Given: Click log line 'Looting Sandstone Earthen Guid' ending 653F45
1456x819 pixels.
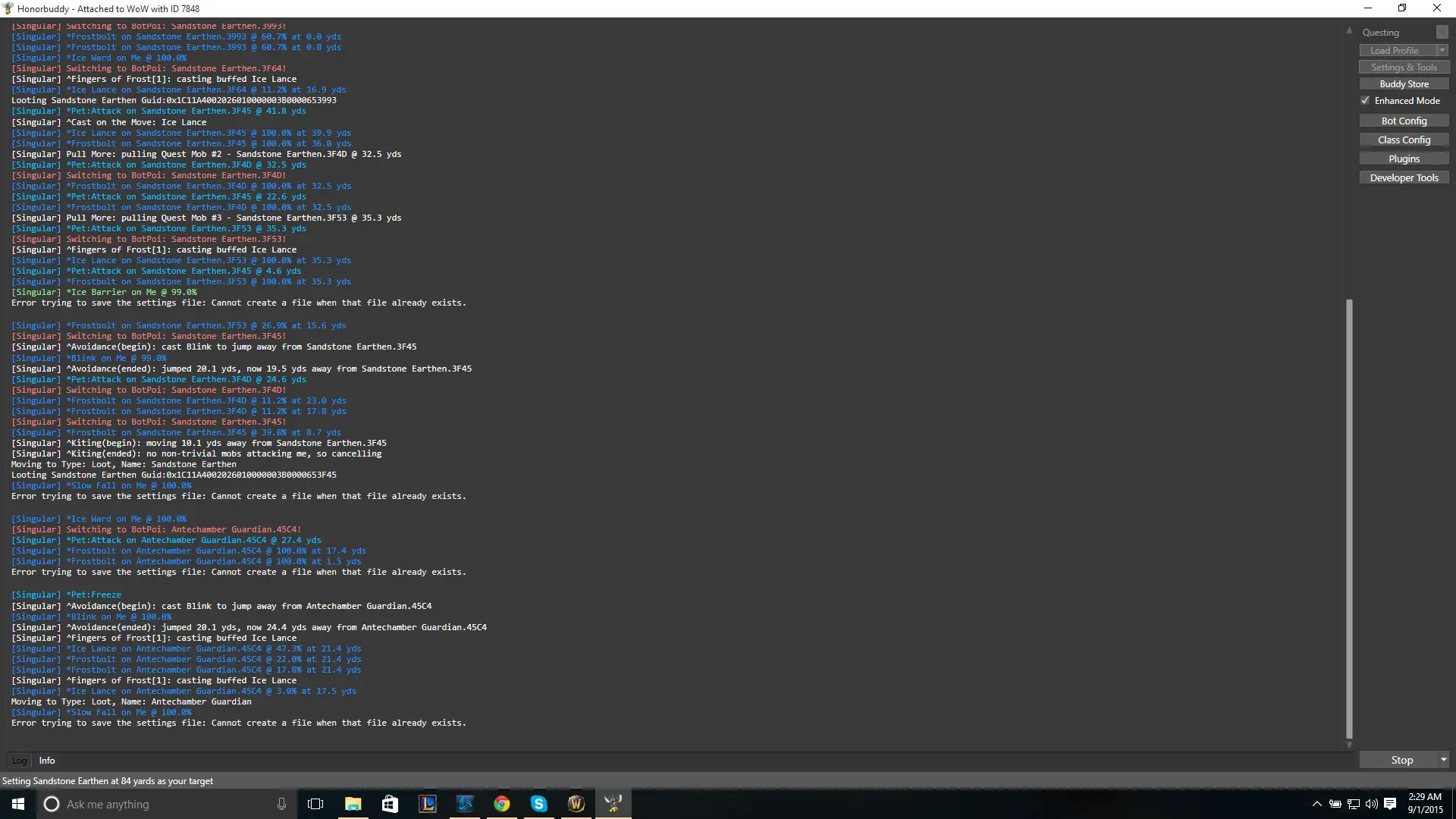Looking at the screenshot, I should coord(174,475).
